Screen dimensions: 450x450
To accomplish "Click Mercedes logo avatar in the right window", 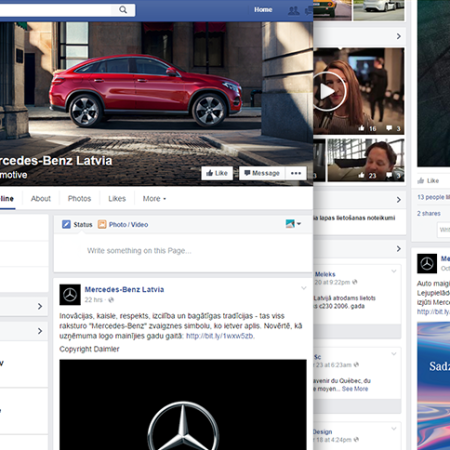I will tap(427, 264).
